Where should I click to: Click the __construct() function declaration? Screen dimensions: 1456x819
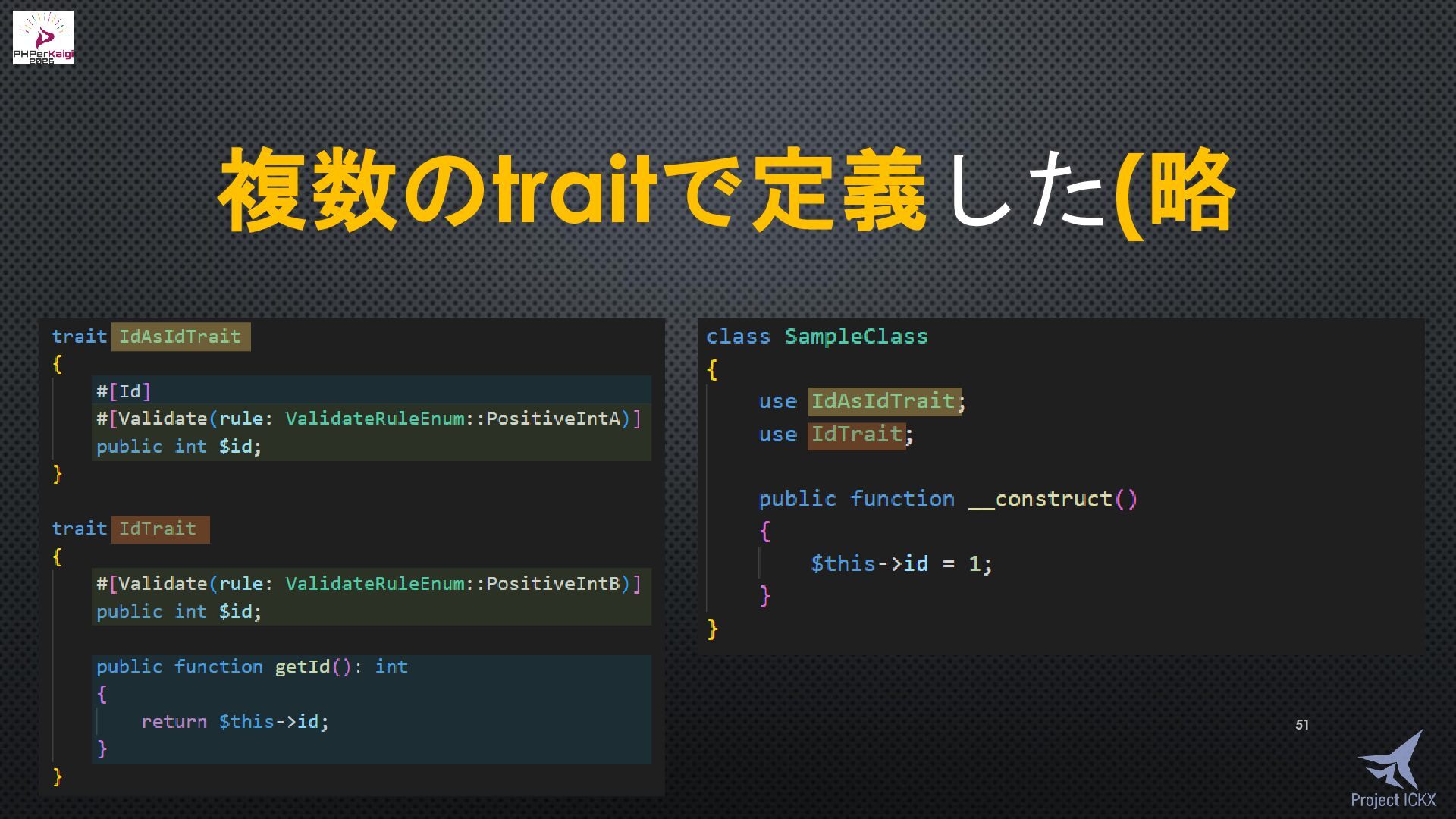[x=948, y=499]
